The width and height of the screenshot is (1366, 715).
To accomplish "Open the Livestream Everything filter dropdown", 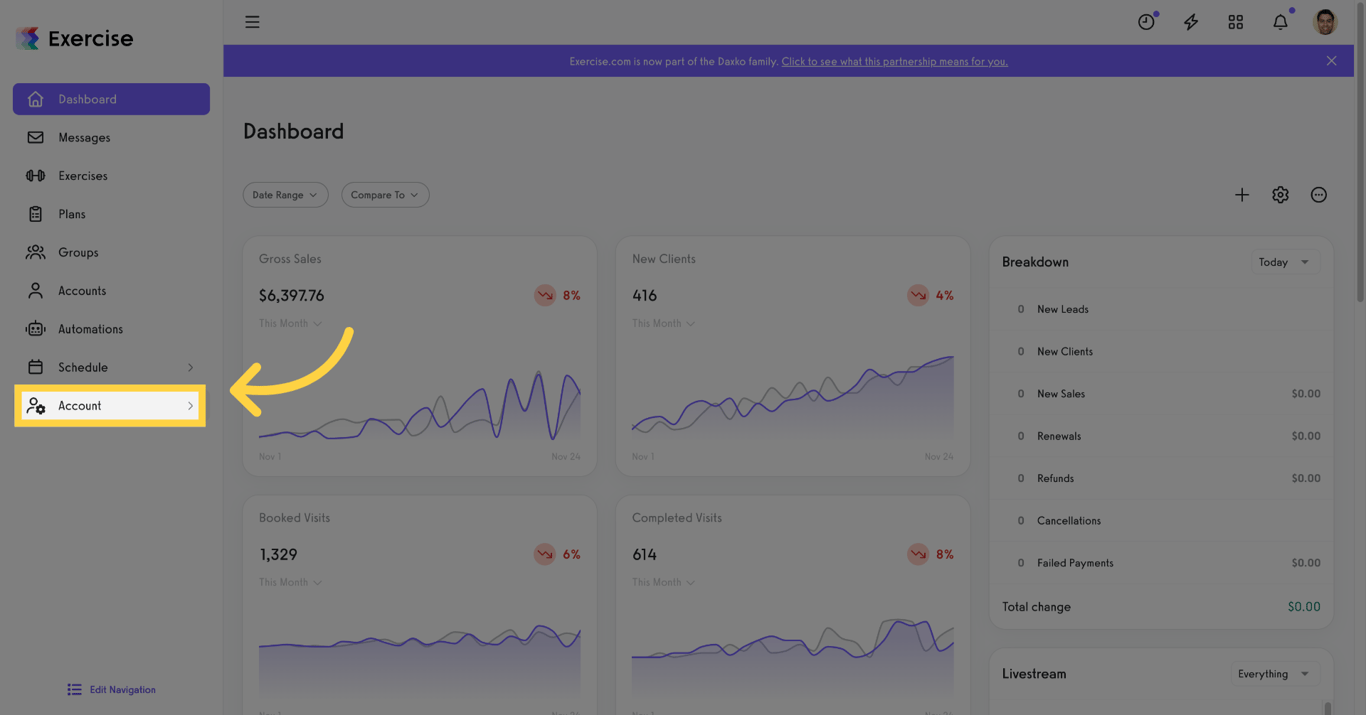I will coord(1275,673).
